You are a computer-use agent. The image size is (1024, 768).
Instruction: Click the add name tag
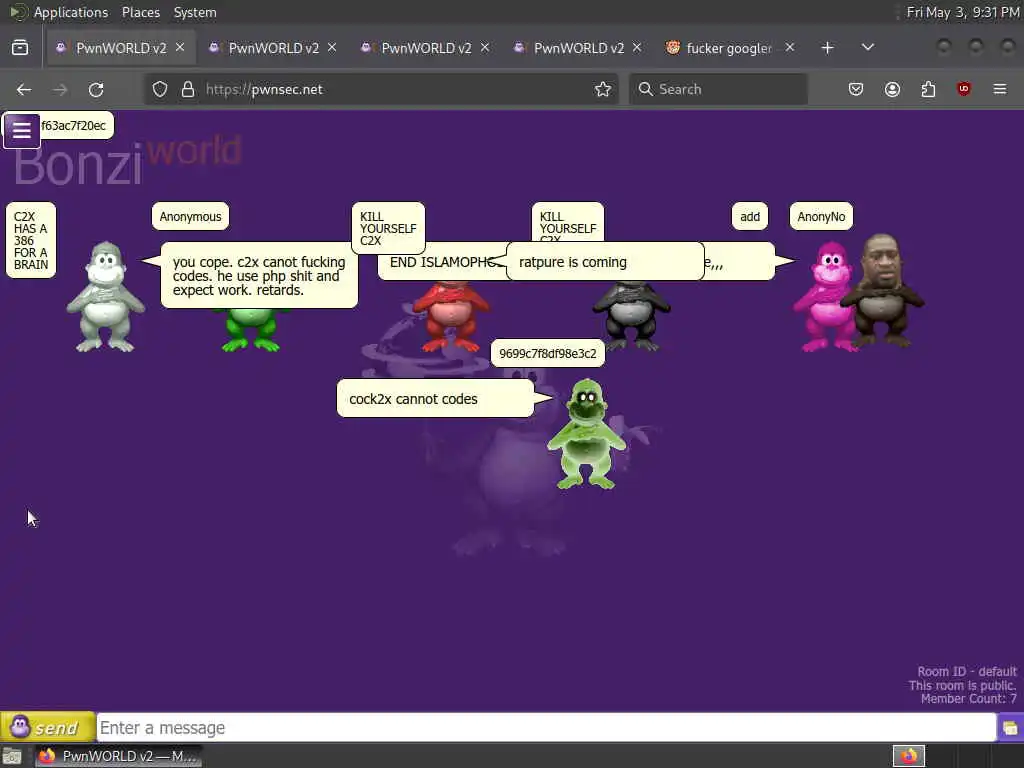[750, 216]
